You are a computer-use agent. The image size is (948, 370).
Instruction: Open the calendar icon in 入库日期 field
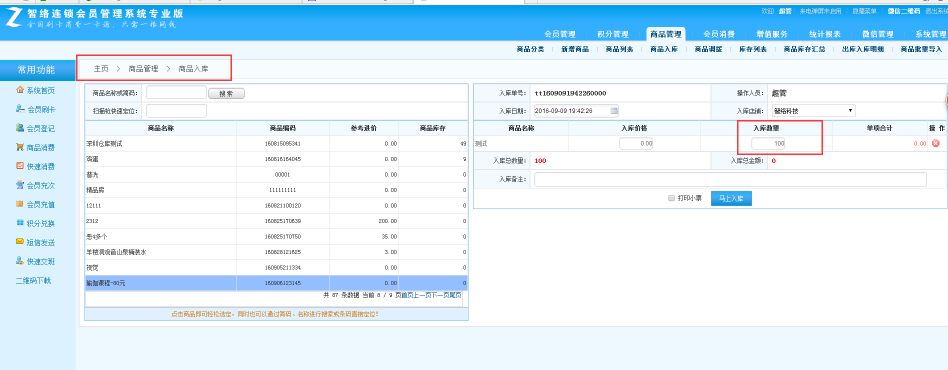614,111
